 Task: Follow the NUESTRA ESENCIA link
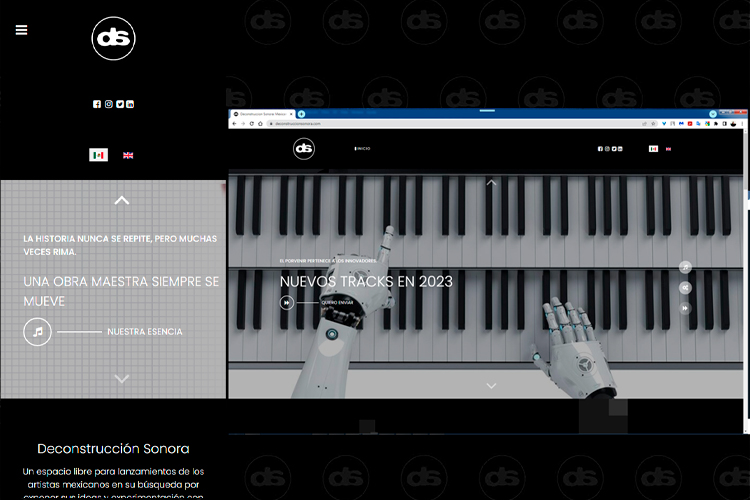coord(145,331)
